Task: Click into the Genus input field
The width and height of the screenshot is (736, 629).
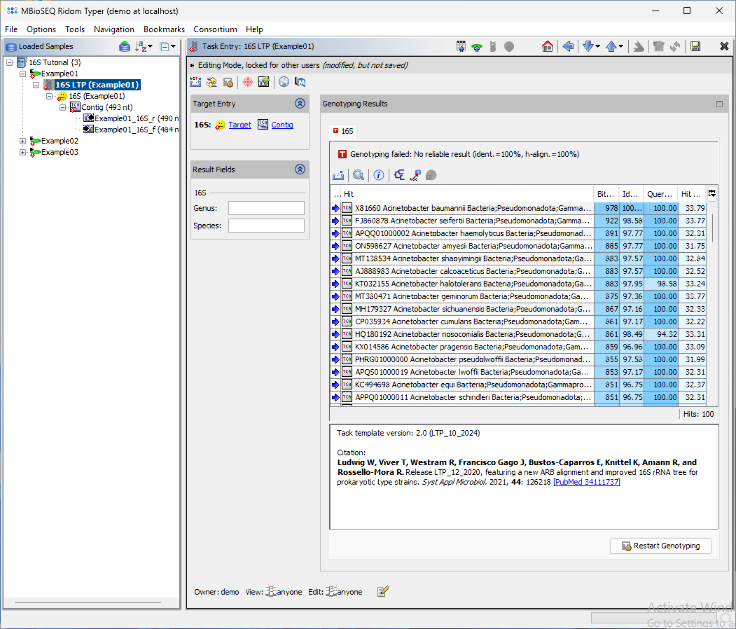Action: [266, 208]
